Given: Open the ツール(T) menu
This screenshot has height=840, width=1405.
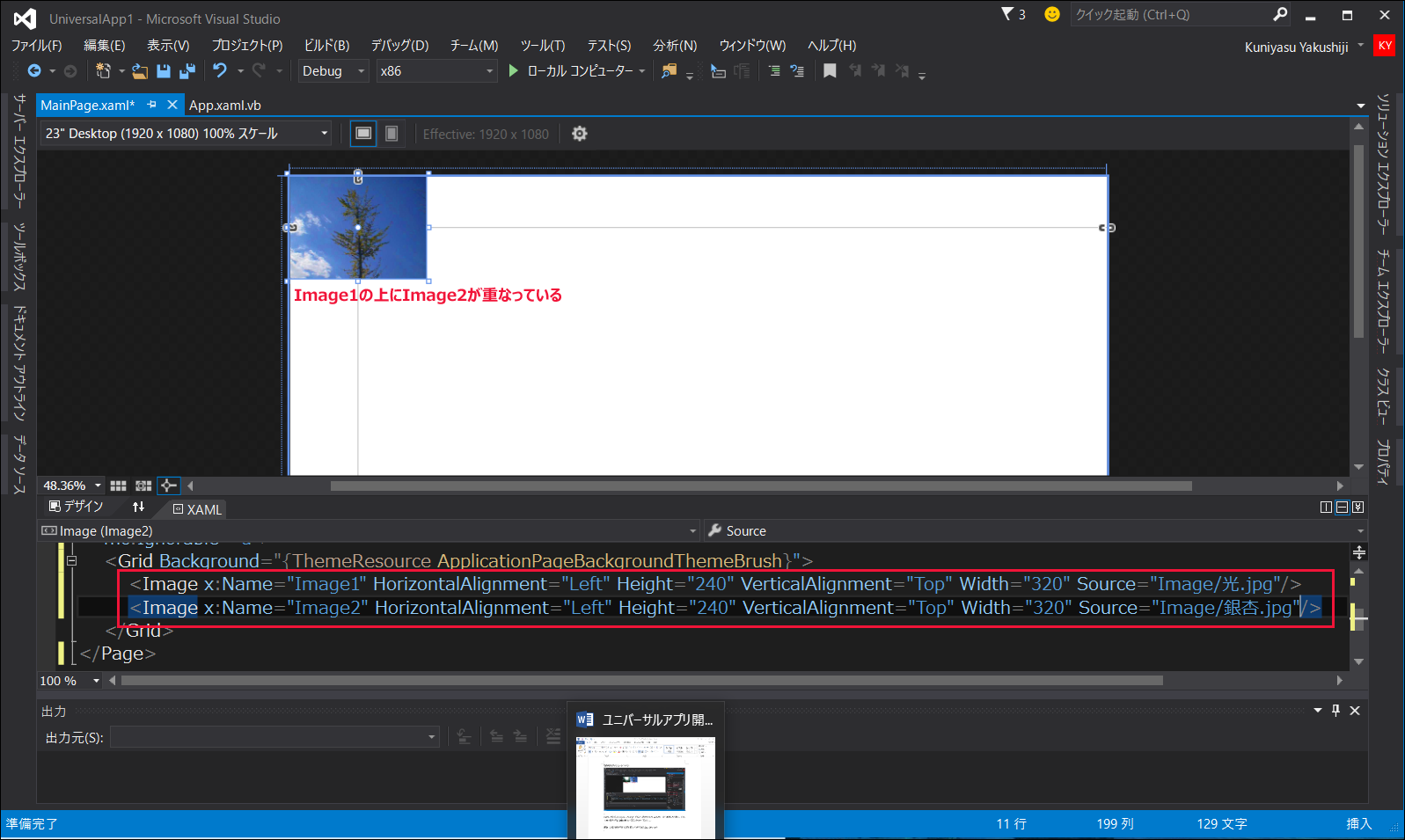Looking at the screenshot, I should point(543,46).
